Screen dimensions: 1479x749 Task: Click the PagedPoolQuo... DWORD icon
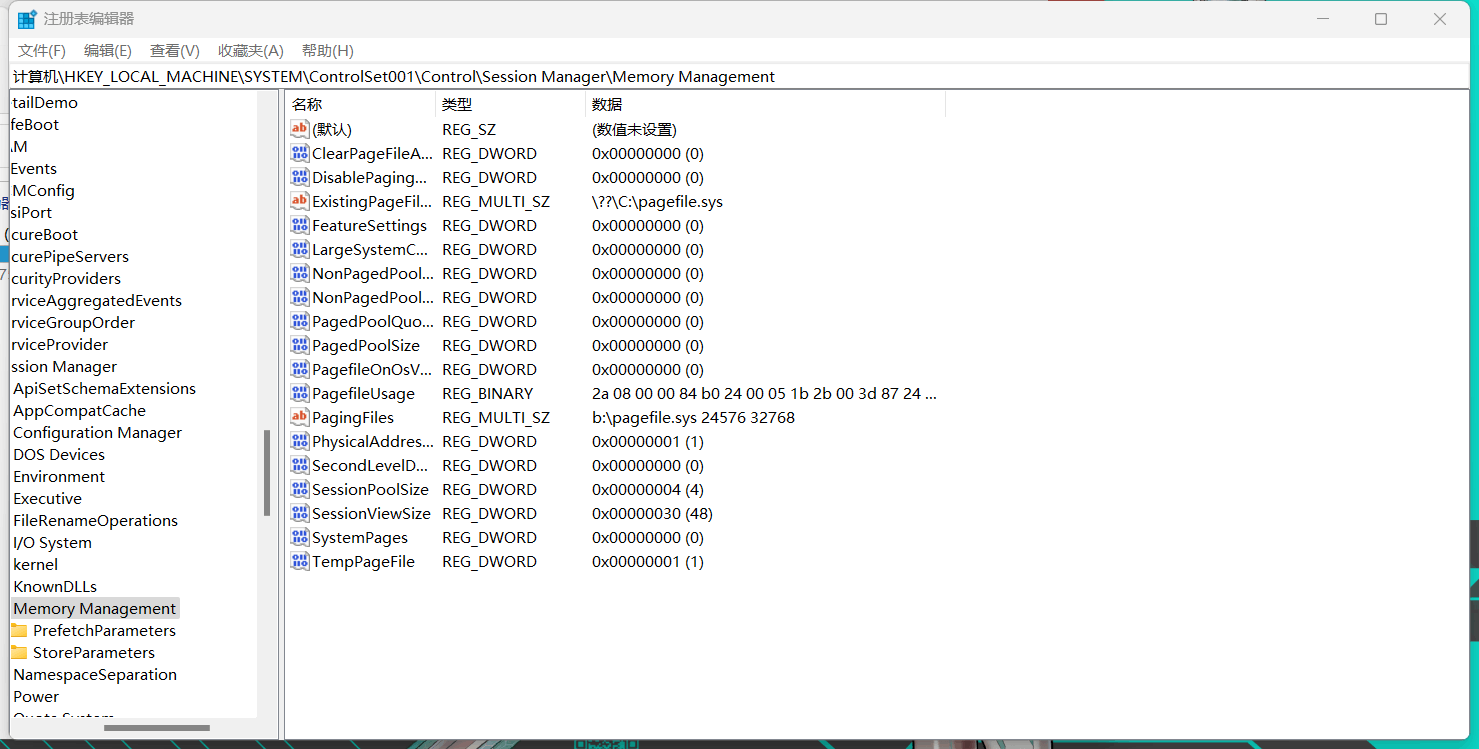coord(300,321)
